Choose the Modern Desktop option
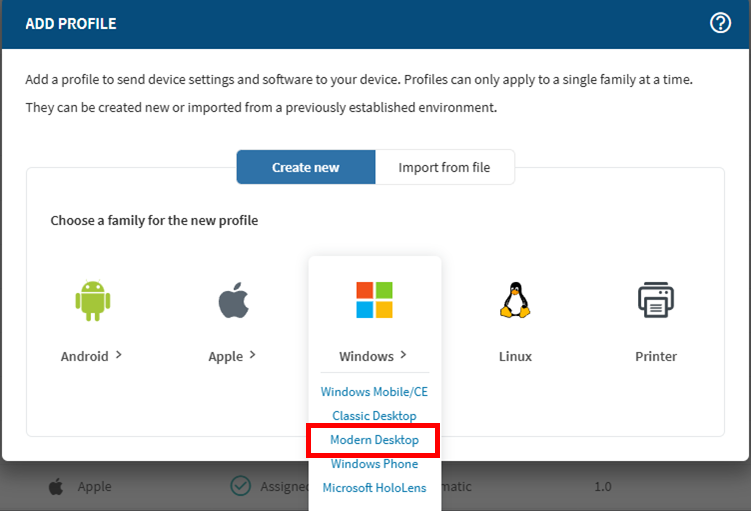 point(374,440)
